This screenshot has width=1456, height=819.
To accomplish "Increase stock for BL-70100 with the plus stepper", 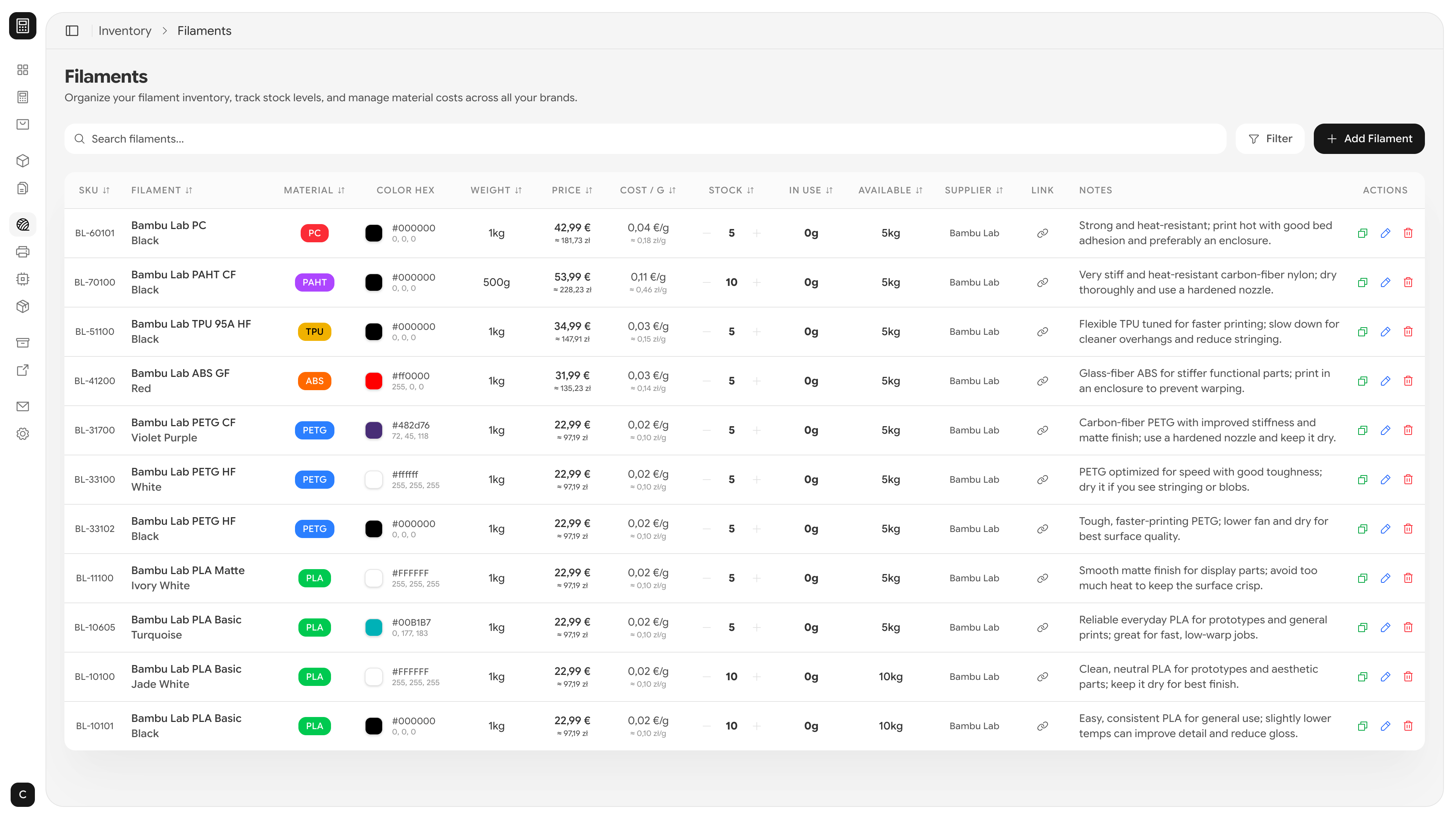I will pos(758,282).
